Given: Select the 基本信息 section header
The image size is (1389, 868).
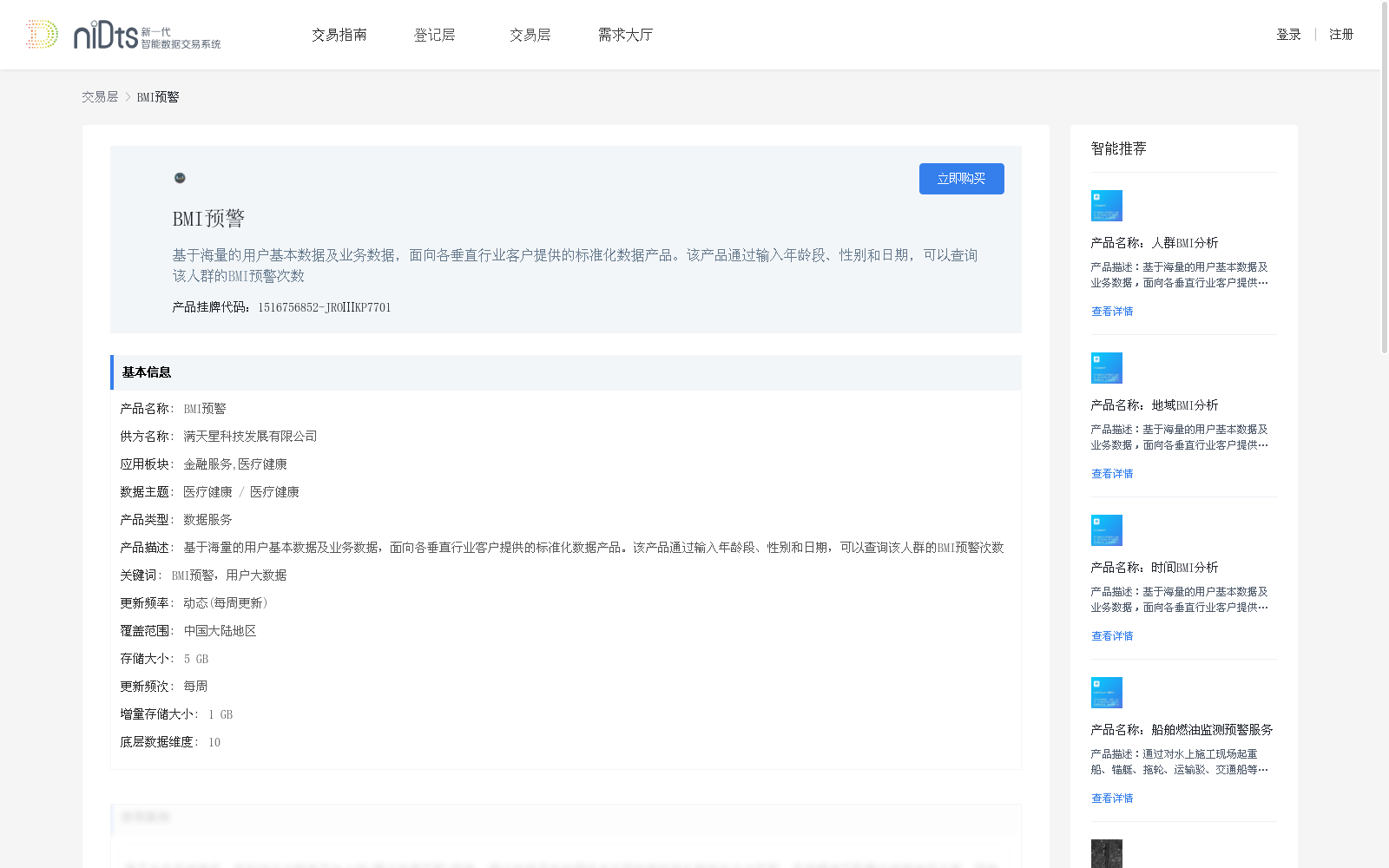Looking at the screenshot, I should click(x=566, y=372).
